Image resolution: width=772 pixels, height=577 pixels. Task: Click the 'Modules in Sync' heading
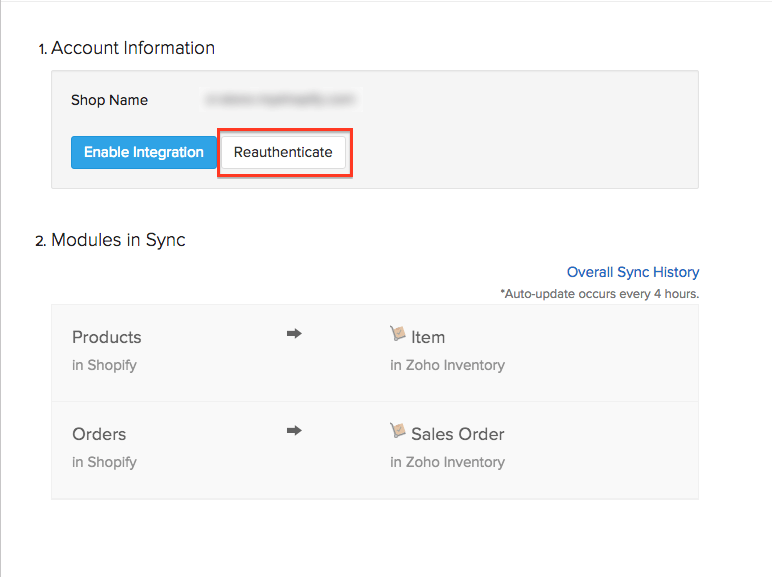click(118, 240)
